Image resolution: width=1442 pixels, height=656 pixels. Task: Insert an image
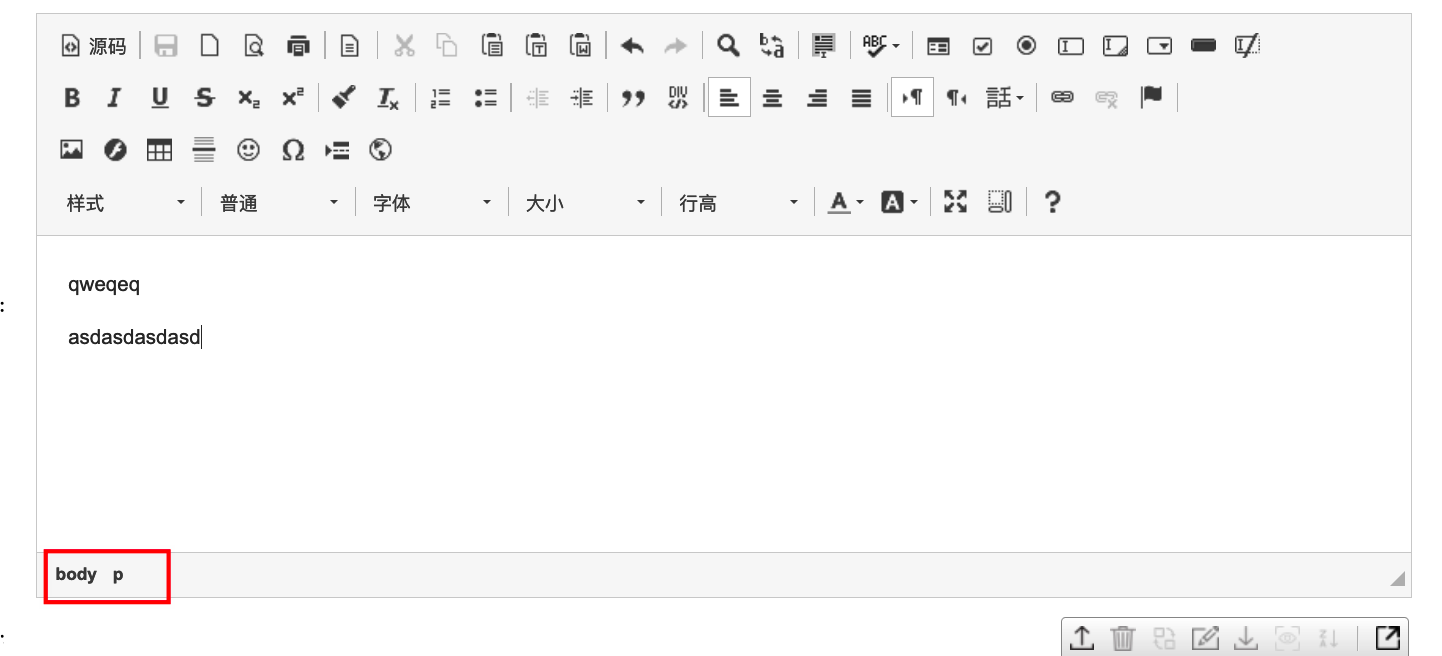coord(72,150)
